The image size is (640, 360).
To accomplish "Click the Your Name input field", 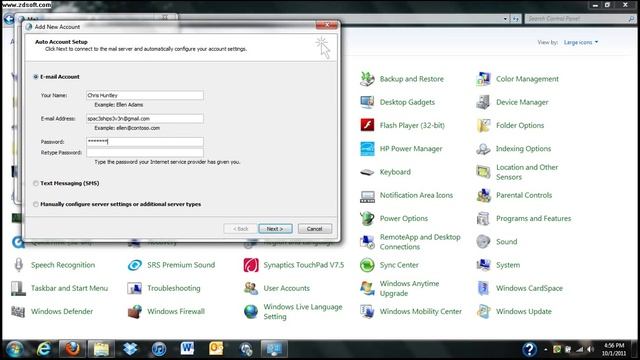I will click(x=145, y=95).
